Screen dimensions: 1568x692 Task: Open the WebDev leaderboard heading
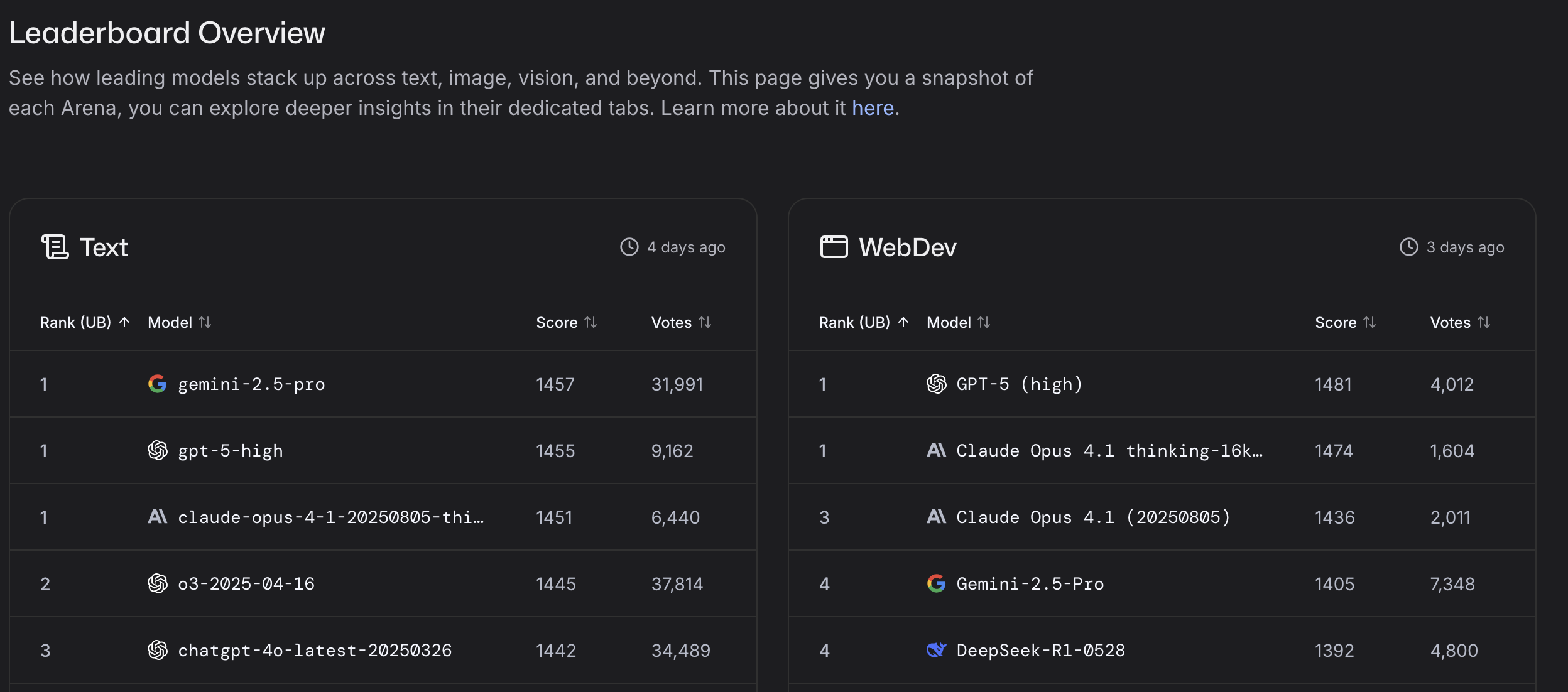tap(907, 247)
